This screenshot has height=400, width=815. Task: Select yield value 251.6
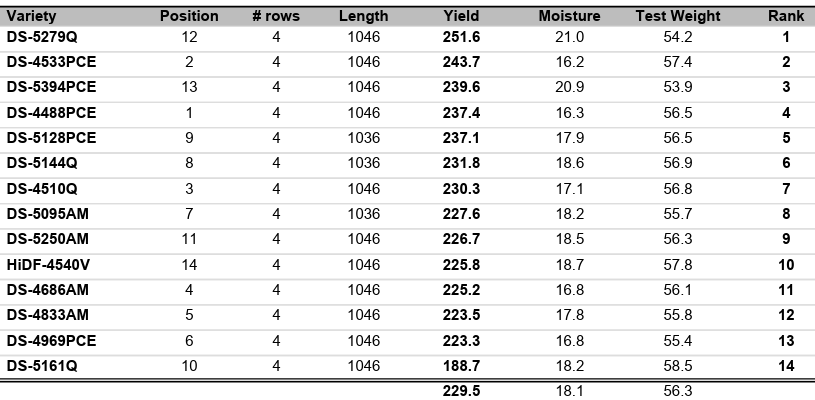click(x=461, y=37)
